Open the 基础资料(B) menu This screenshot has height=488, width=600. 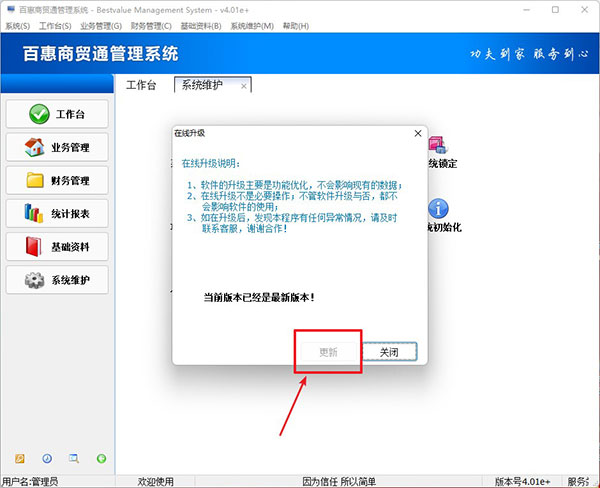pos(201,26)
